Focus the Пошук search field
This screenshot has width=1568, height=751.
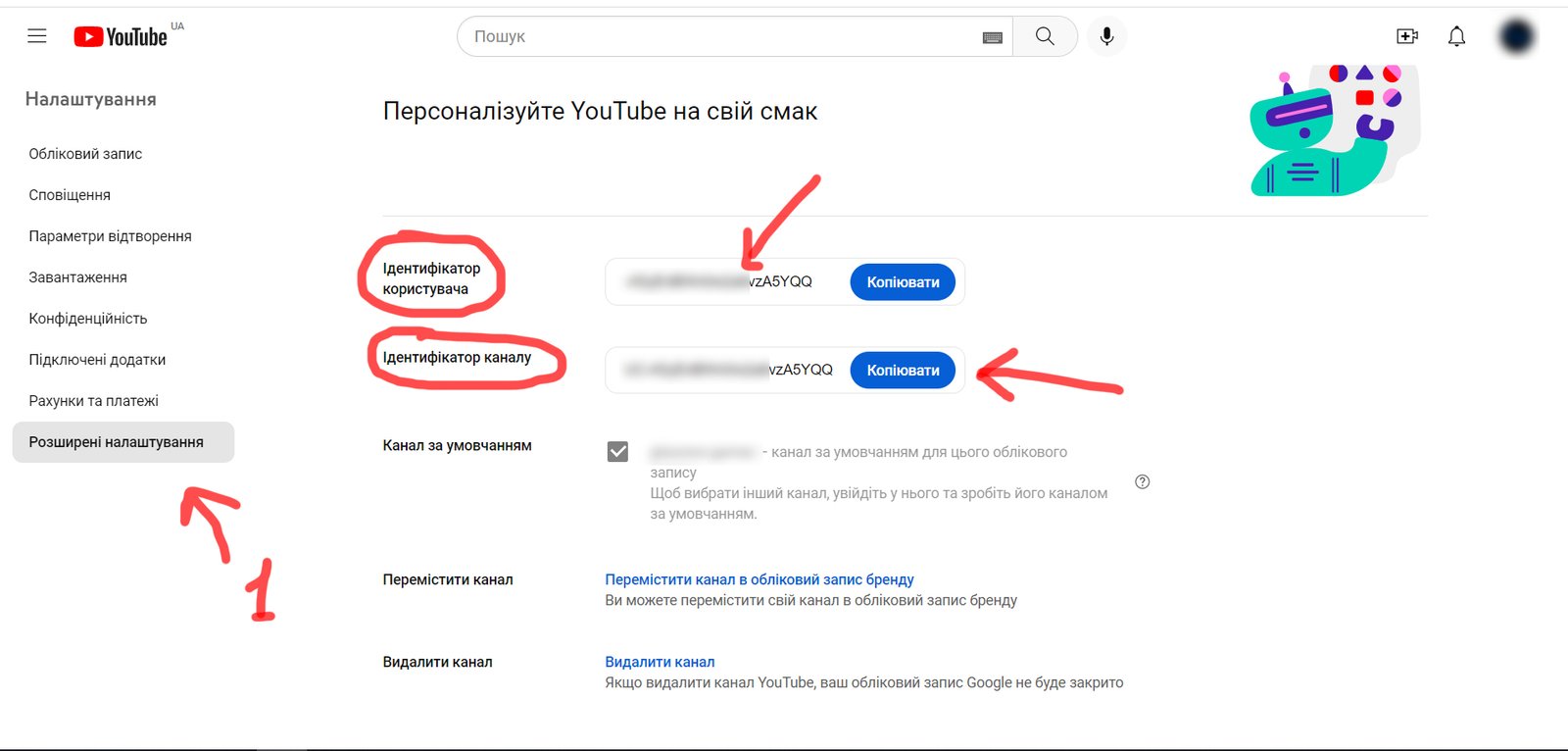725,36
